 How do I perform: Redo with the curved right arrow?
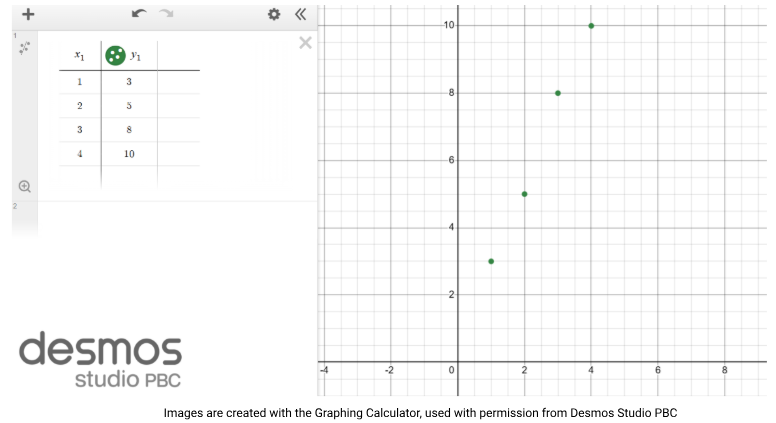166,14
